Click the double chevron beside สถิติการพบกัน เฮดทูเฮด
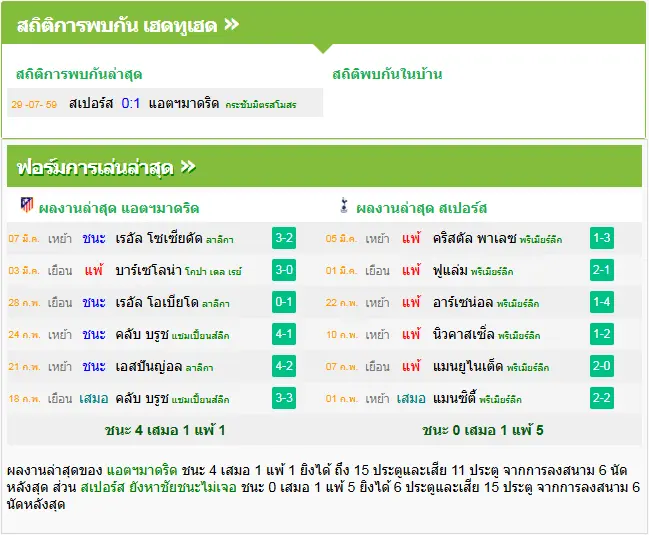Screen dimensions: 649x535 coord(232,25)
